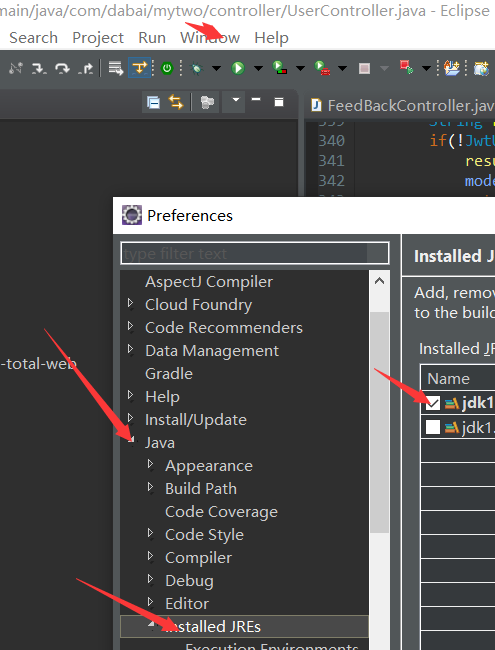Select Code Coverage under Java
The image size is (495, 650).
coord(221,512)
